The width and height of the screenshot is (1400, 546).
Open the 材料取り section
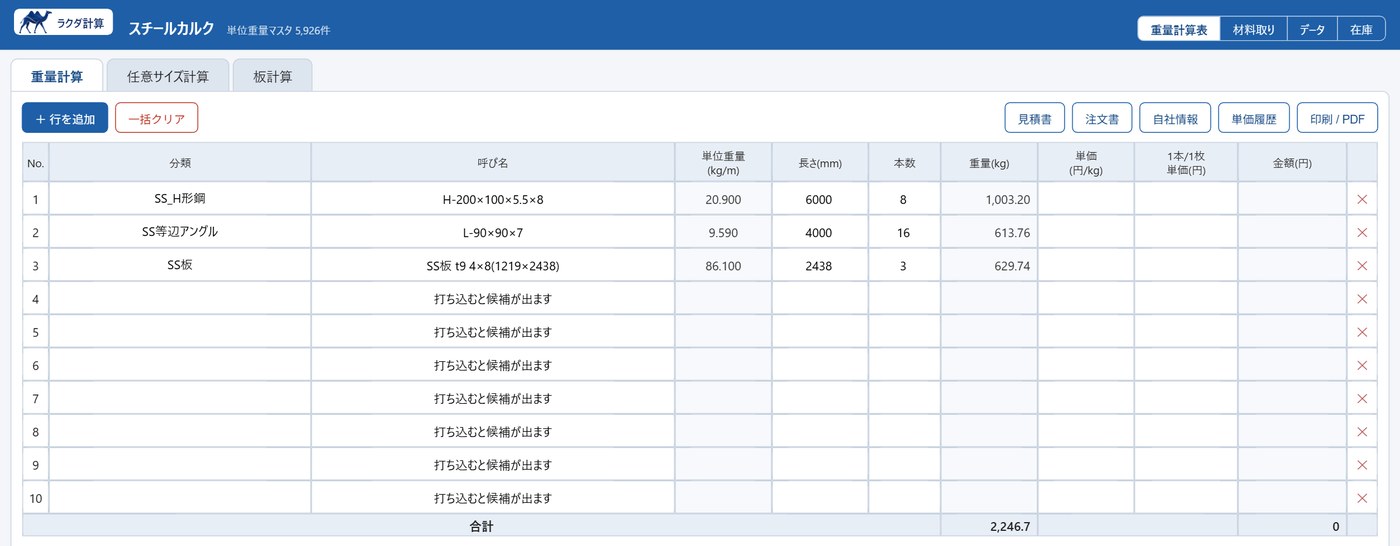pos(1253,29)
